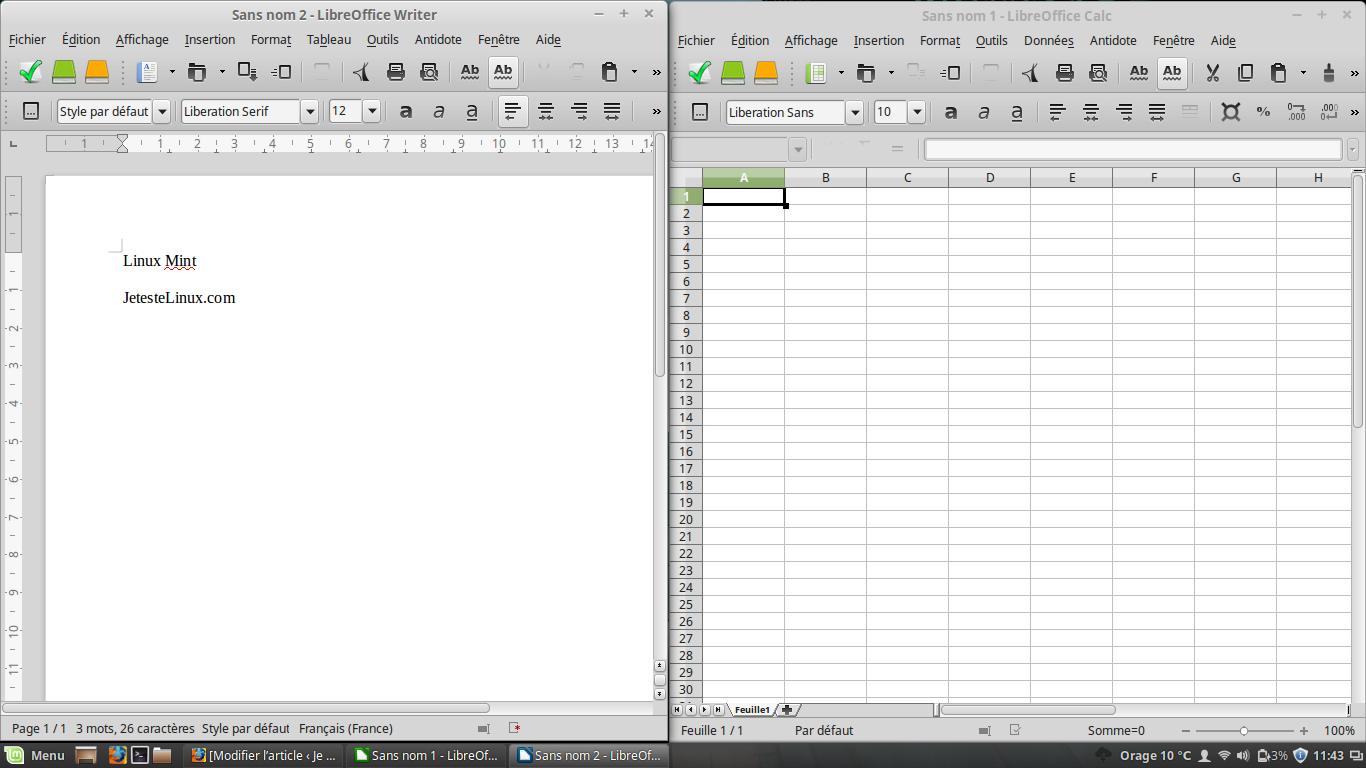The width and height of the screenshot is (1366, 768).
Task: Open Antidote orange guides book in Writer
Action: [97, 71]
